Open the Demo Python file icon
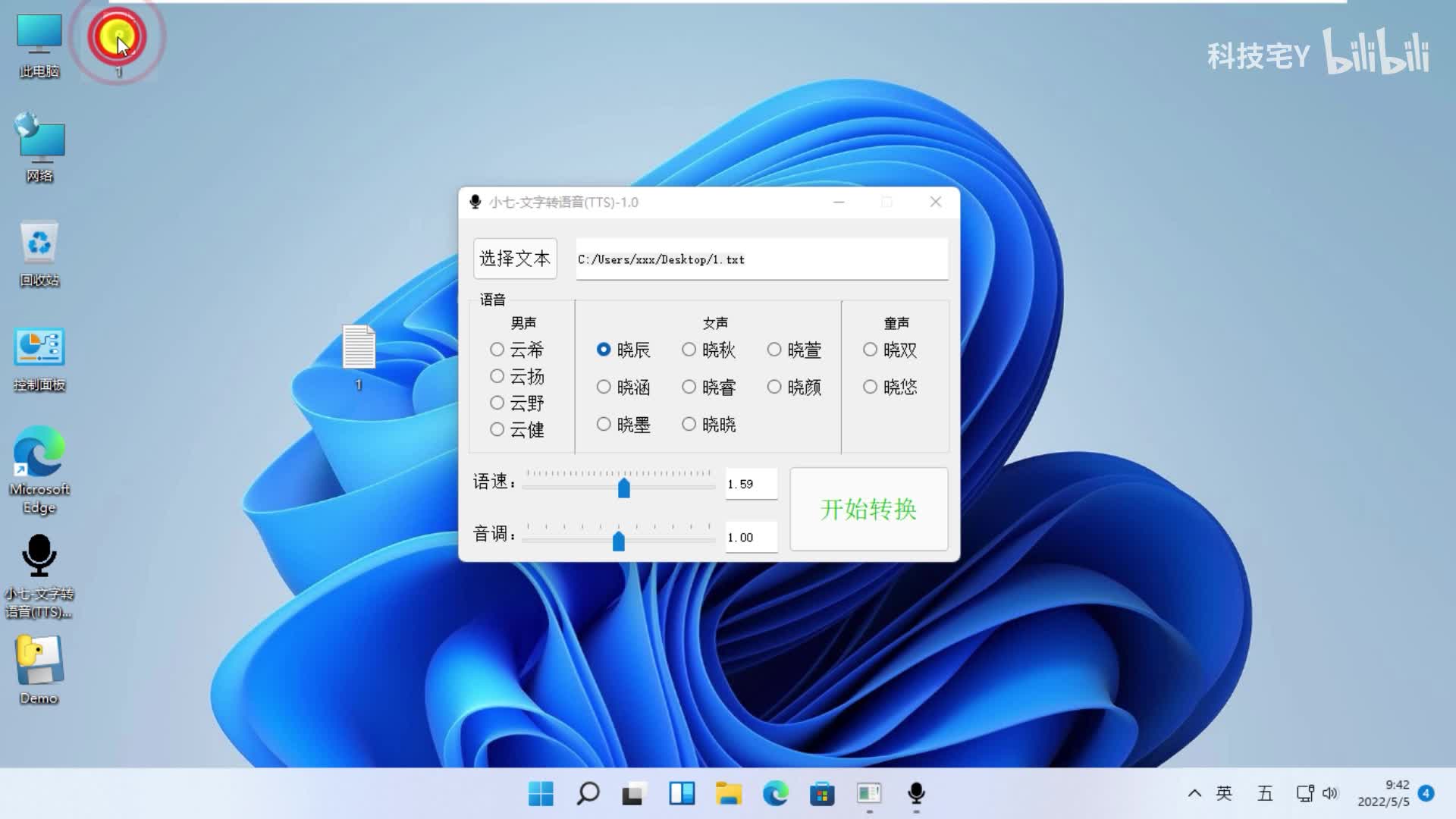The image size is (1456, 819). (x=39, y=661)
